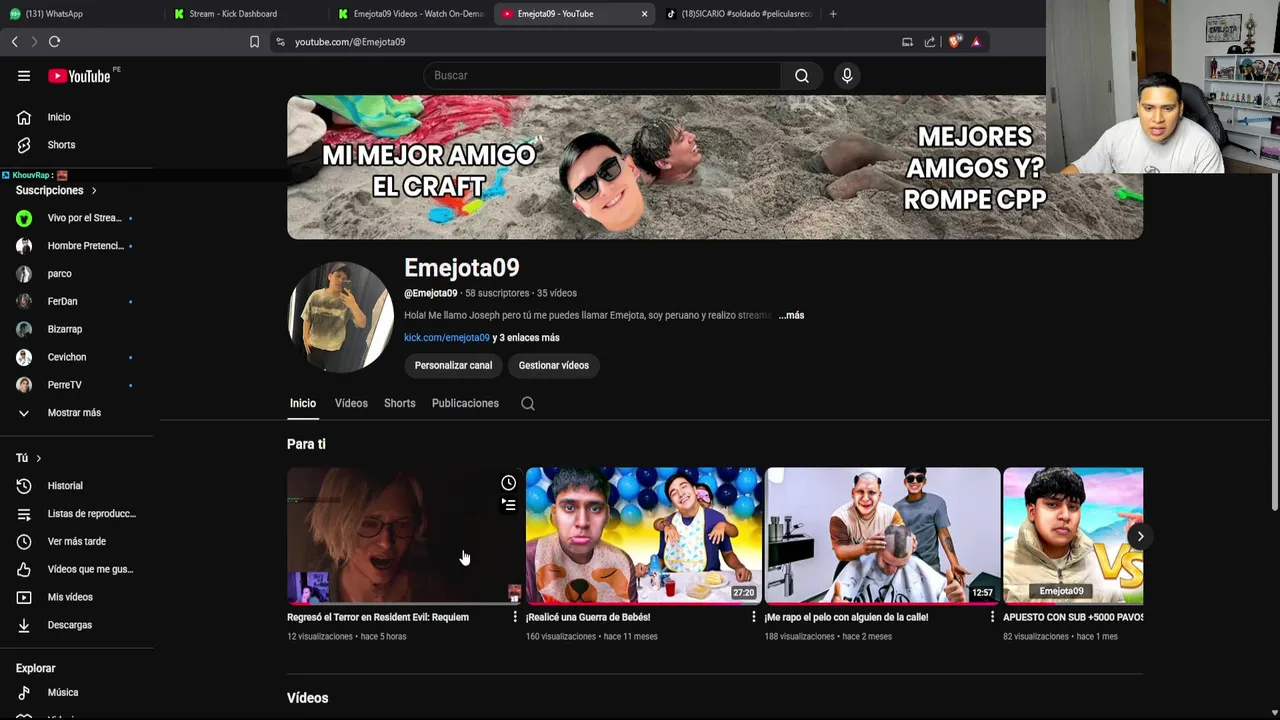The height and width of the screenshot is (720, 1280).
Task: Close the Emejota09 YouTube tab
Action: point(644,14)
